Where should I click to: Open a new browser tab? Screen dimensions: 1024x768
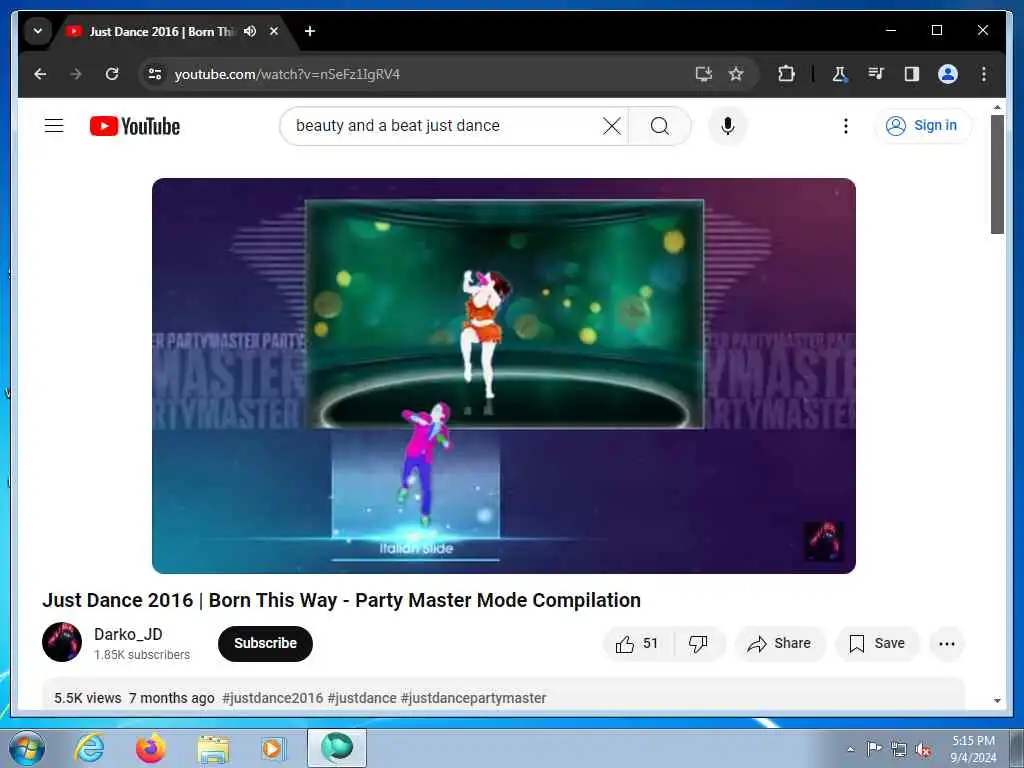pyautogui.click(x=310, y=31)
